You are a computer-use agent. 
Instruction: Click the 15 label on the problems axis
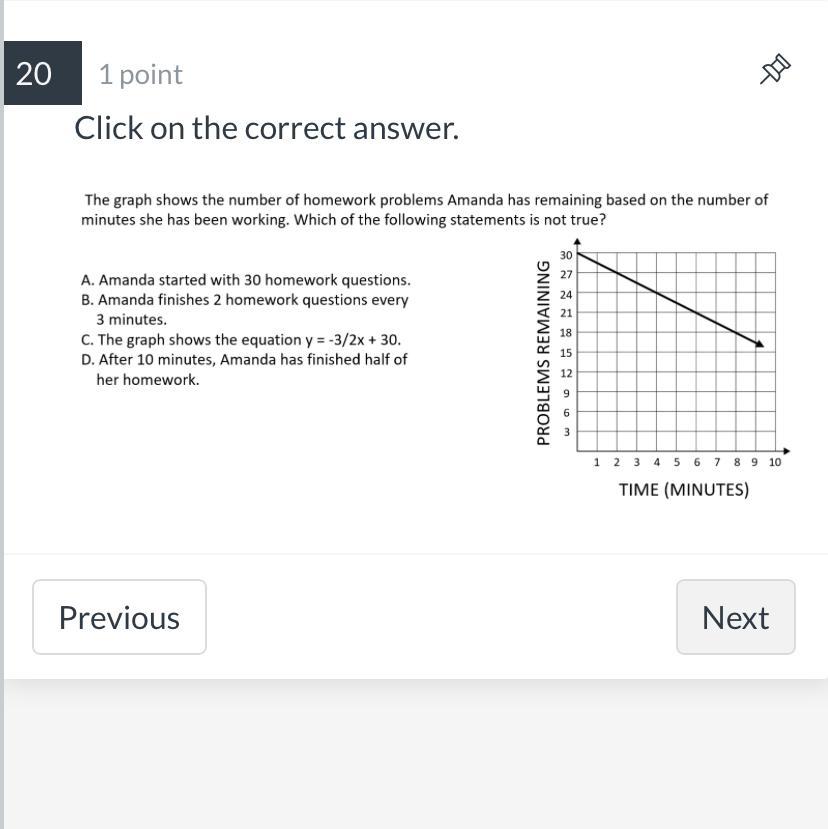point(566,353)
